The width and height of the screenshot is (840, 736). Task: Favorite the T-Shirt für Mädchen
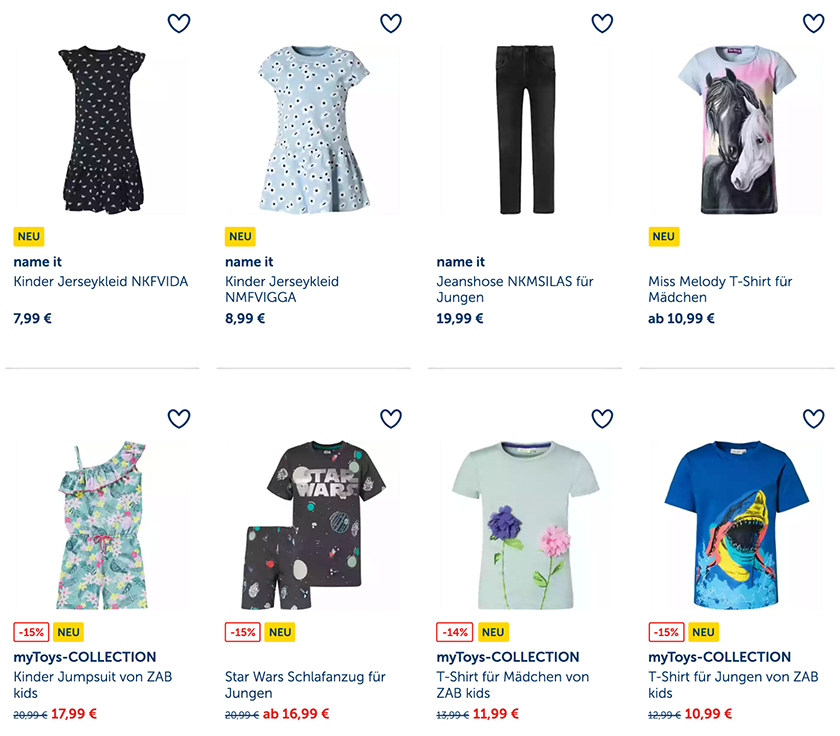602,418
